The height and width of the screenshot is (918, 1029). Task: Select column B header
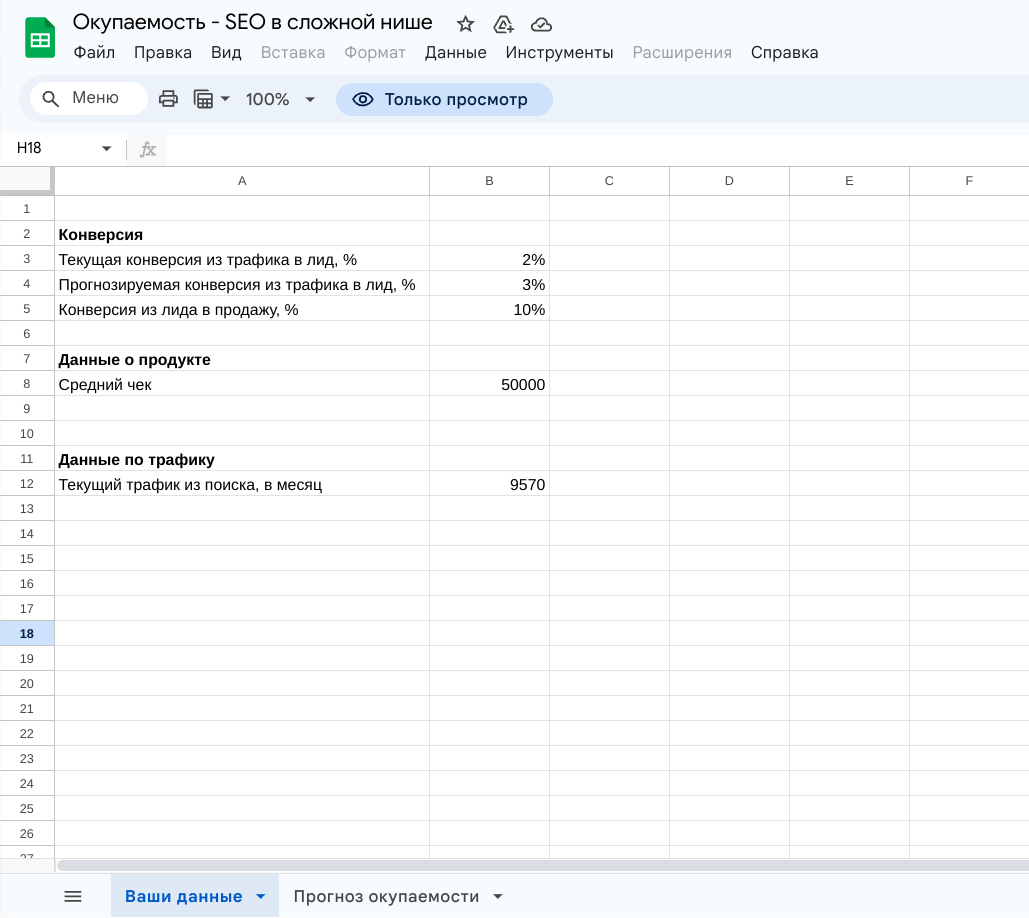(x=489, y=181)
